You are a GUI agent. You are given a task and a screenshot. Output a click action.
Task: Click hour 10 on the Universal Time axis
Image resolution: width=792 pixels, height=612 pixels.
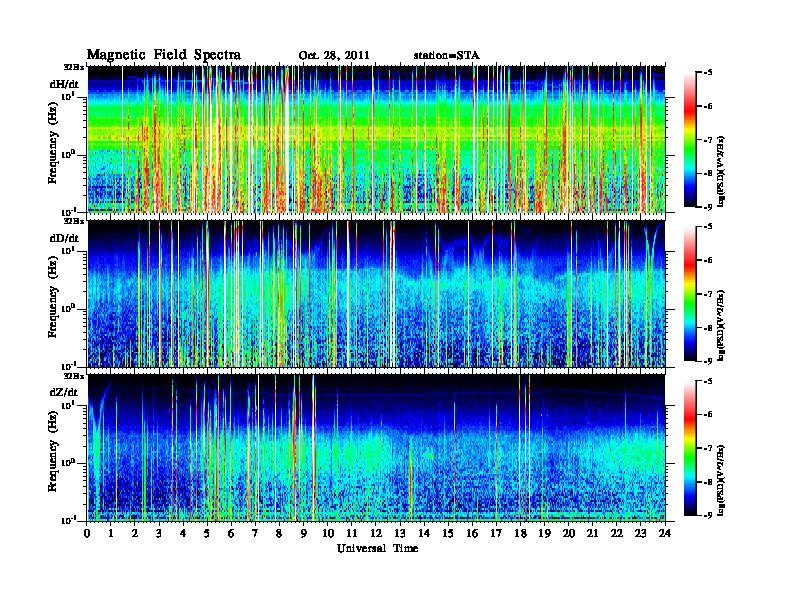click(328, 533)
